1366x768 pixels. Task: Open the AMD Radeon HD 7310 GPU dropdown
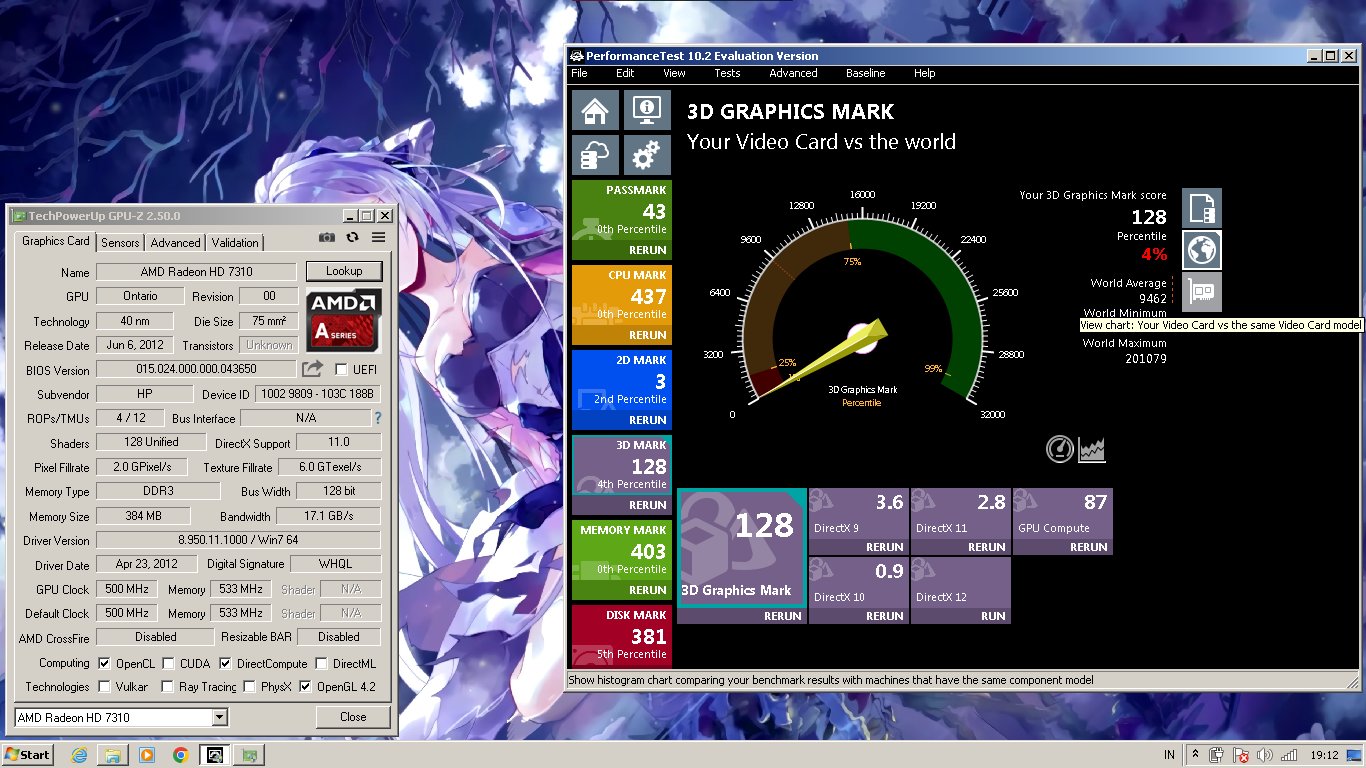point(122,717)
